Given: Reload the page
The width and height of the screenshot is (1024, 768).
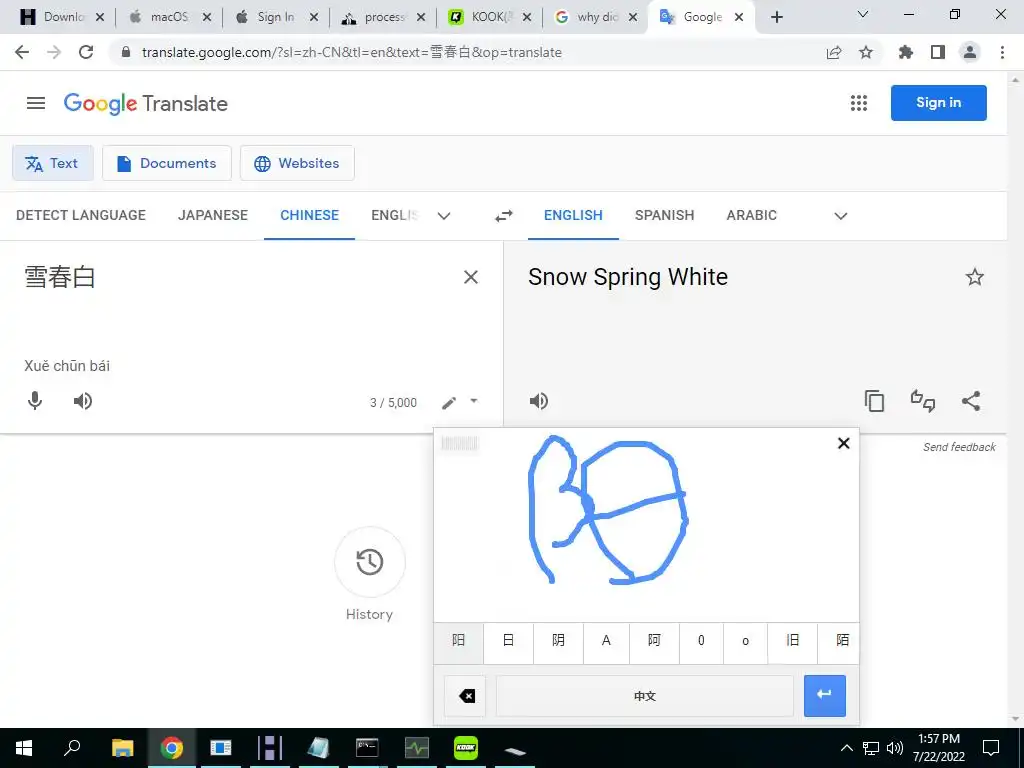Looking at the screenshot, I should pos(86,52).
